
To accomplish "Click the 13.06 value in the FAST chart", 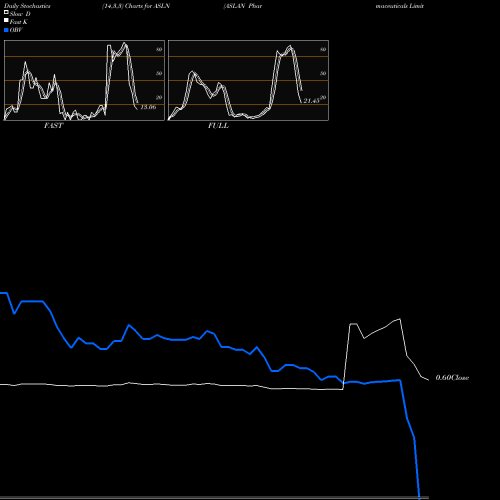I will pos(148,107).
